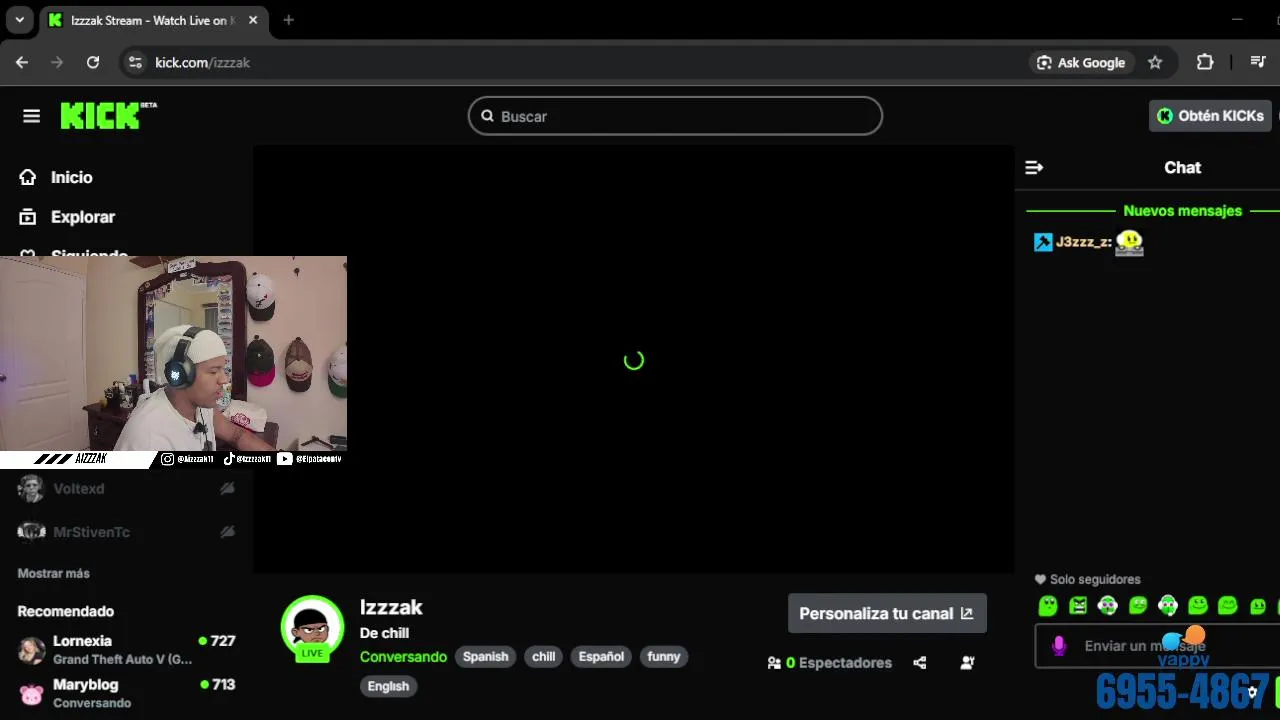The height and width of the screenshot is (720, 1280).
Task: Focus the Buscar search field
Action: click(x=675, y=116)
